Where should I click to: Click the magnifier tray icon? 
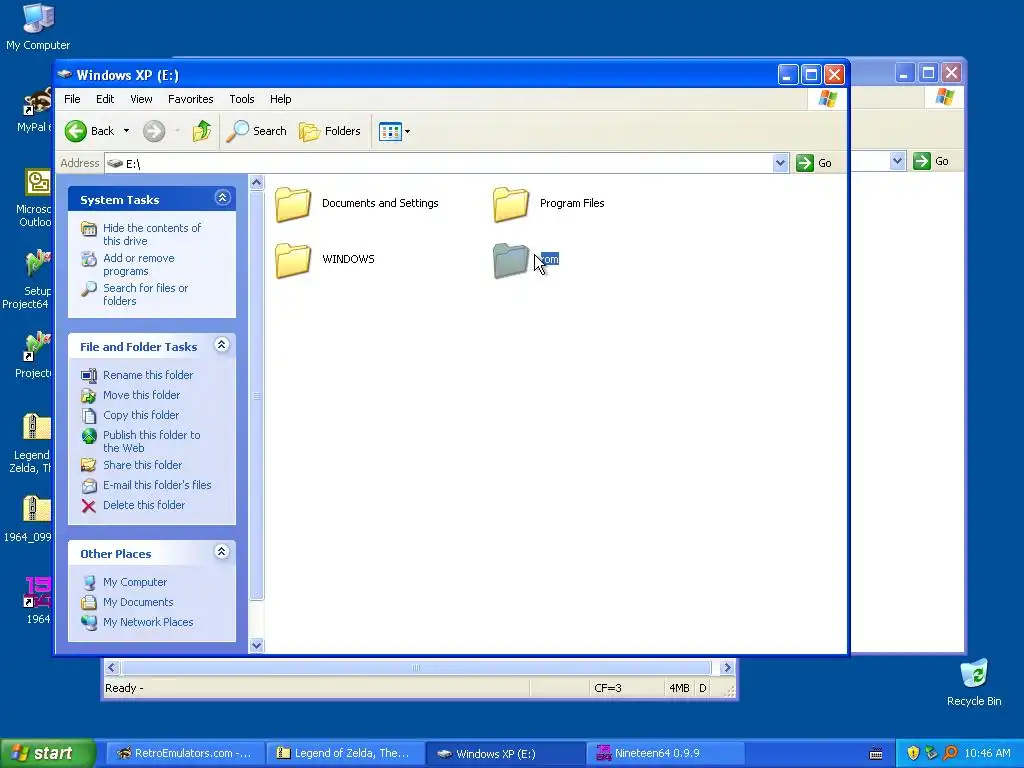(x=950, y=754)
